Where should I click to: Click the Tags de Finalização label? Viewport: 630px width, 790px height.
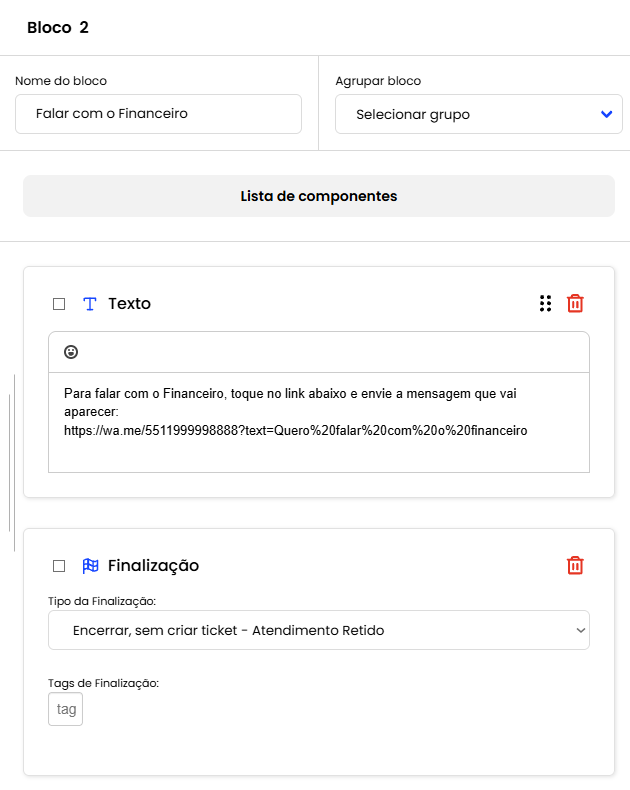pyautogui.click(x=103, y=683)
